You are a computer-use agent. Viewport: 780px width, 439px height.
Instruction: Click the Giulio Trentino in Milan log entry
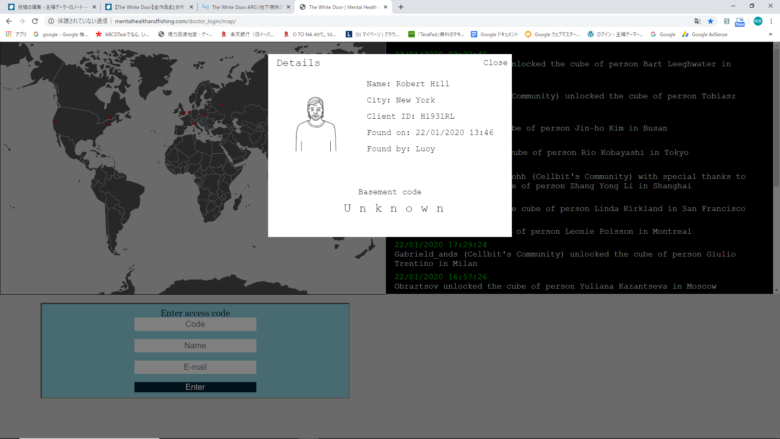pos(565,259)
